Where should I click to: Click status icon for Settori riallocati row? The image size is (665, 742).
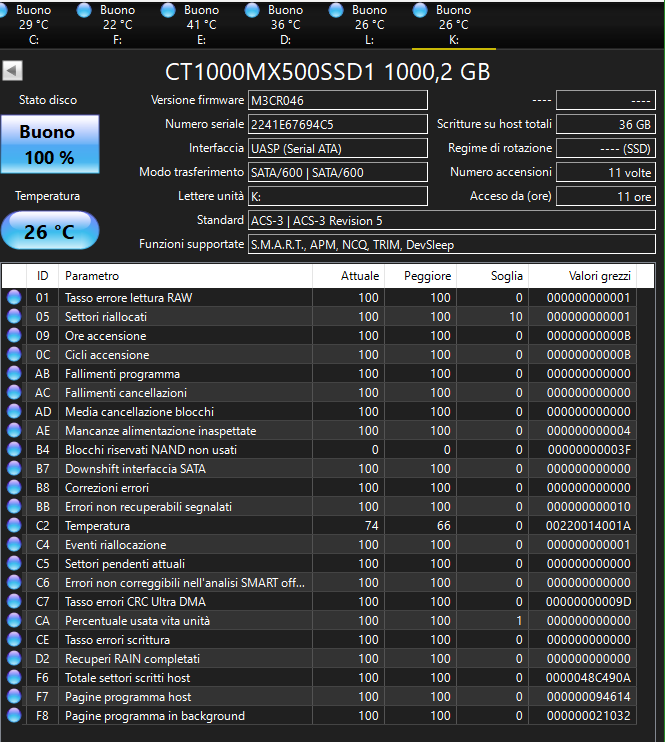pyautogui.click(x=14, y=317)
